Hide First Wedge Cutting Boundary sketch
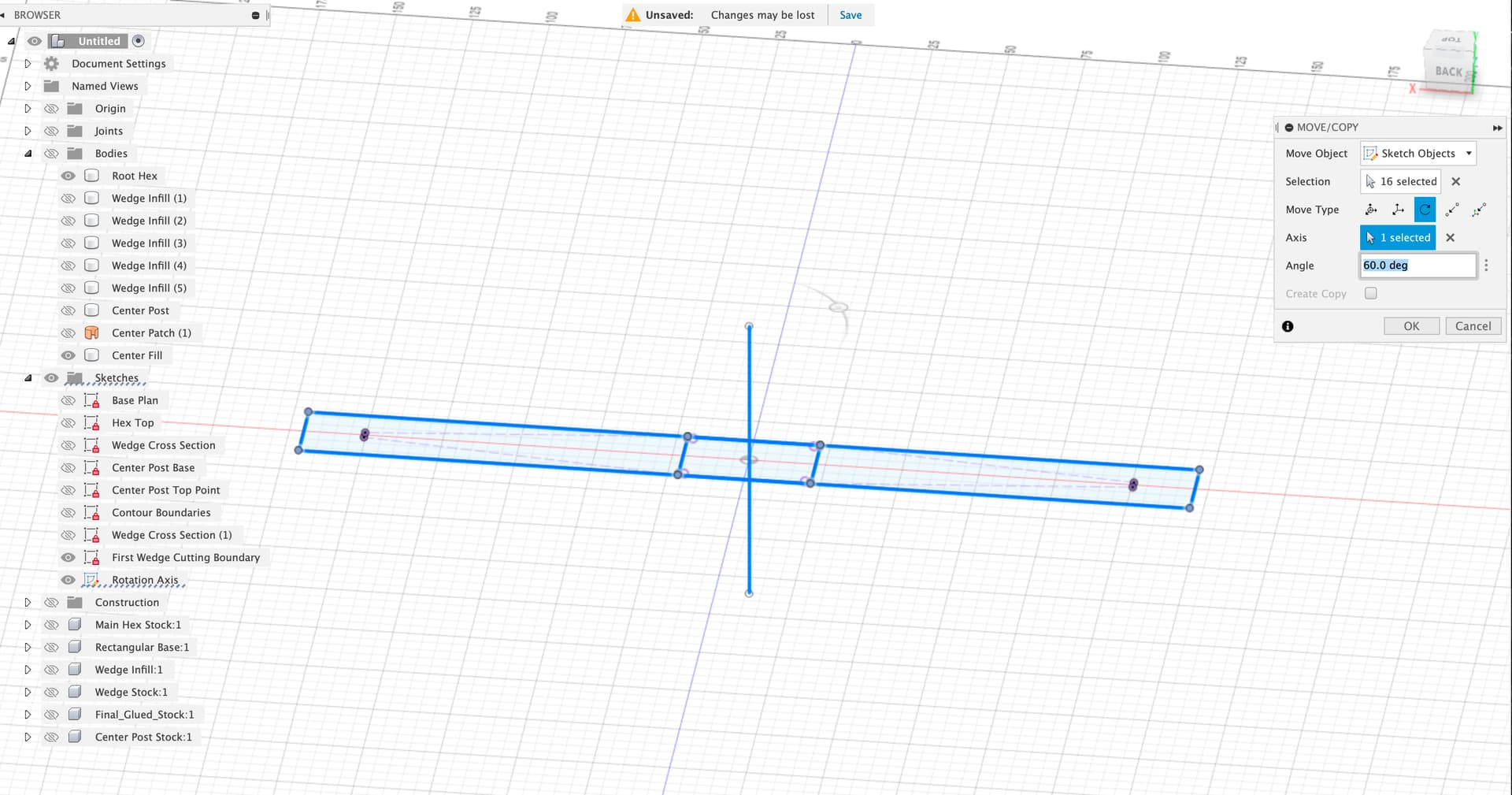 [x=69, y=558]
